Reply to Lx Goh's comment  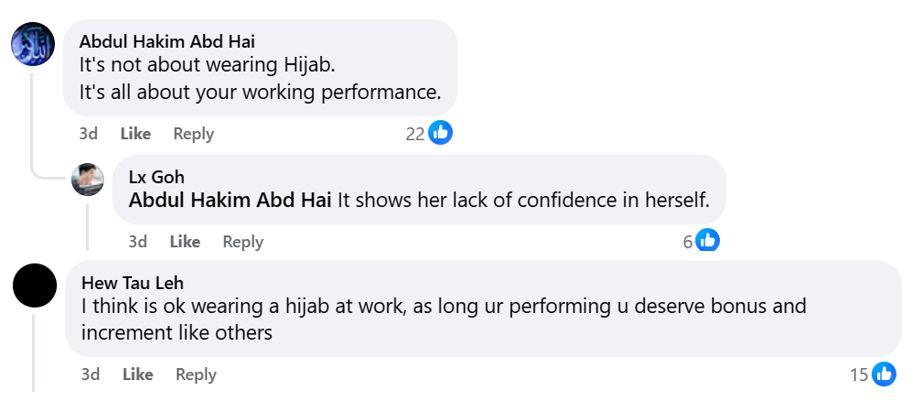[243, 241]
